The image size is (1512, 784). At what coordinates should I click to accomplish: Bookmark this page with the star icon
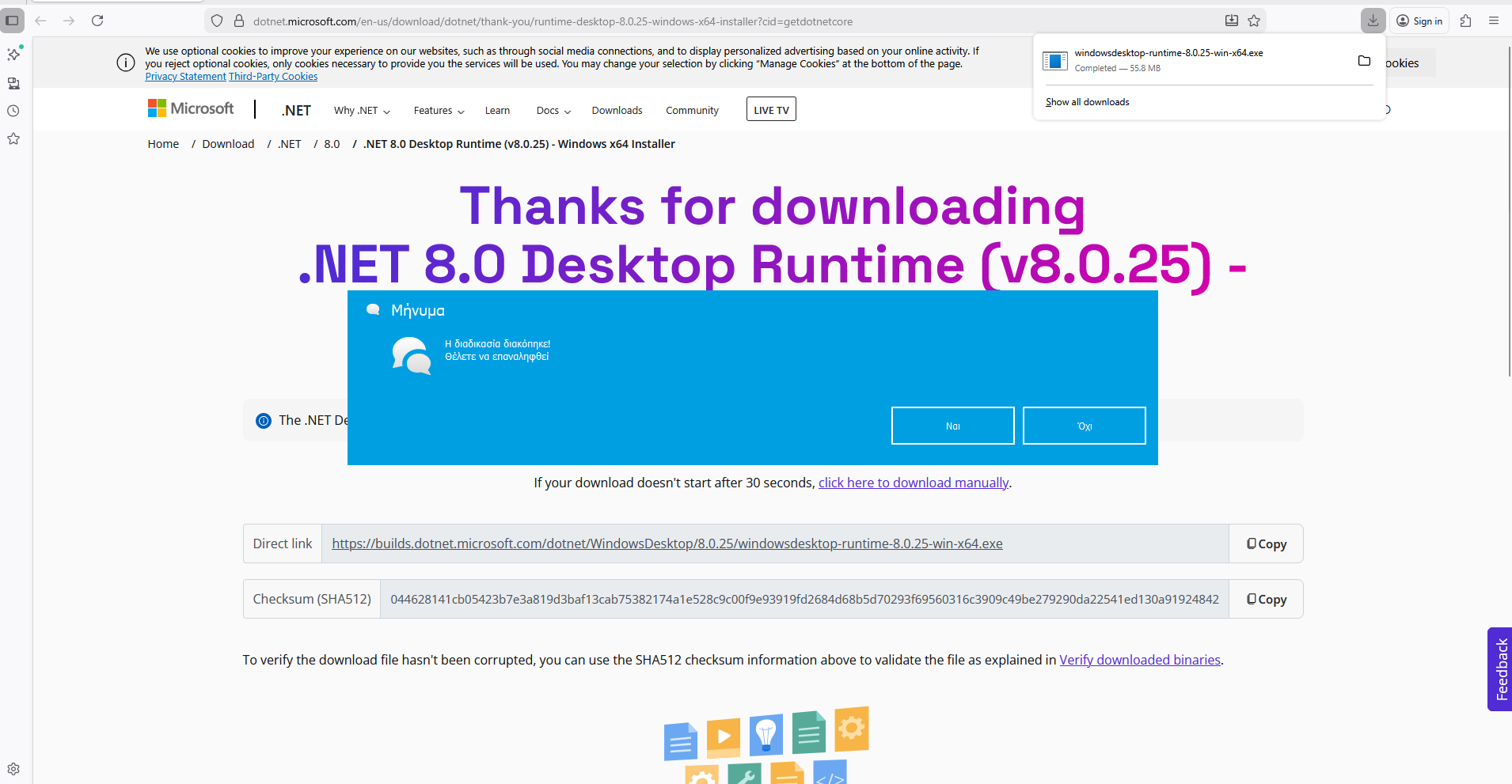(x=1254, y=21)
